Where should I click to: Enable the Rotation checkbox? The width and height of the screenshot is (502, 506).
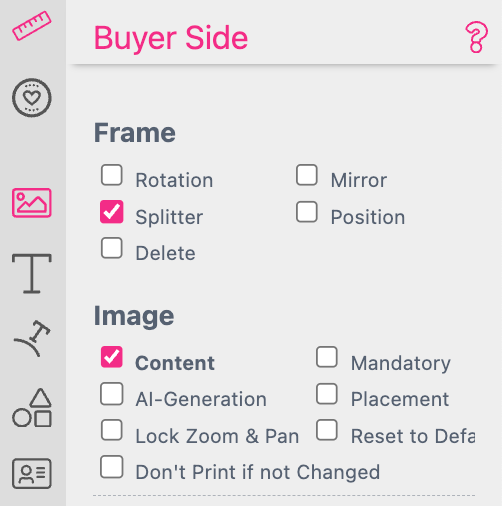112,175
